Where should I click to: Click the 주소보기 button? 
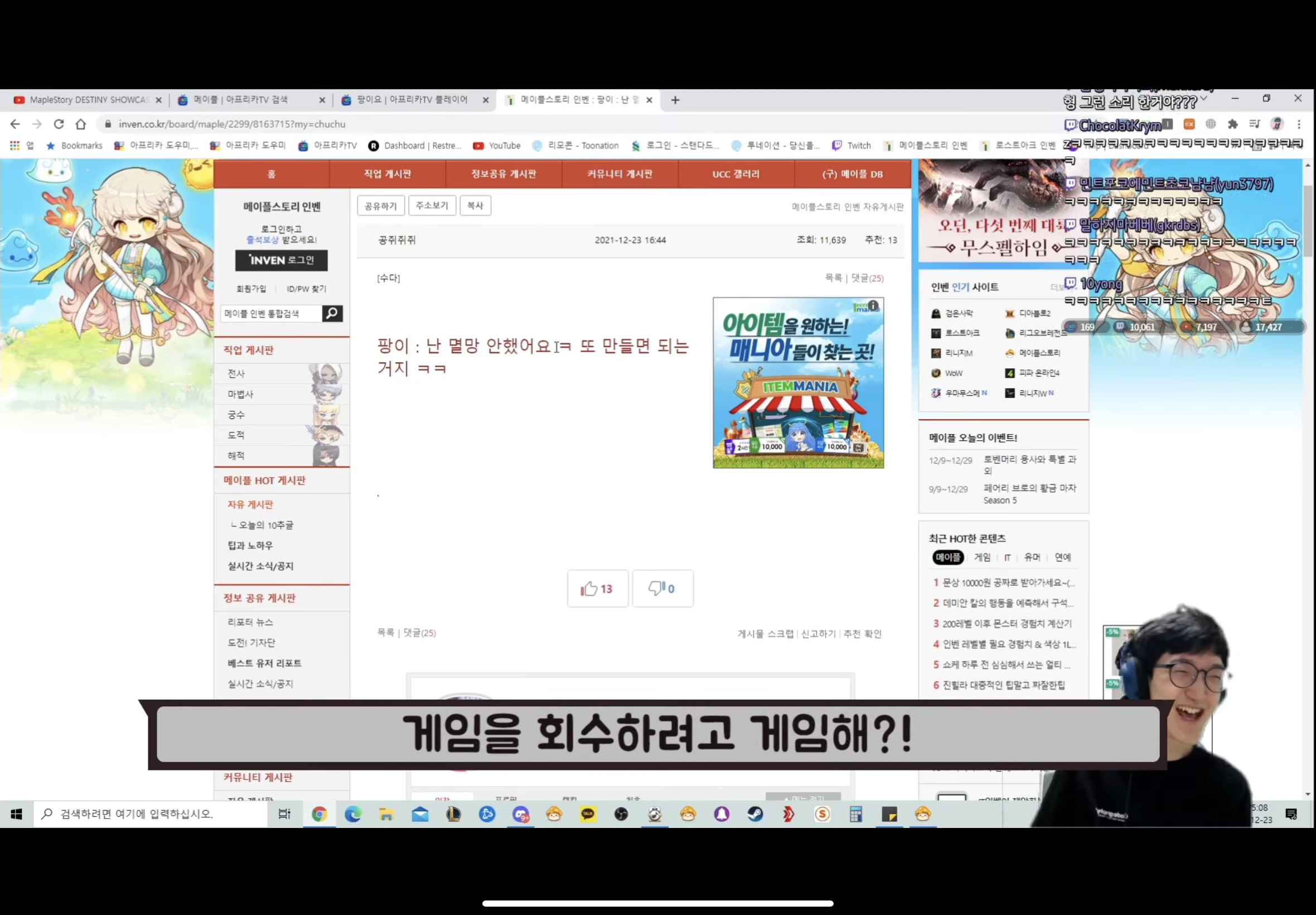point(432,205)
